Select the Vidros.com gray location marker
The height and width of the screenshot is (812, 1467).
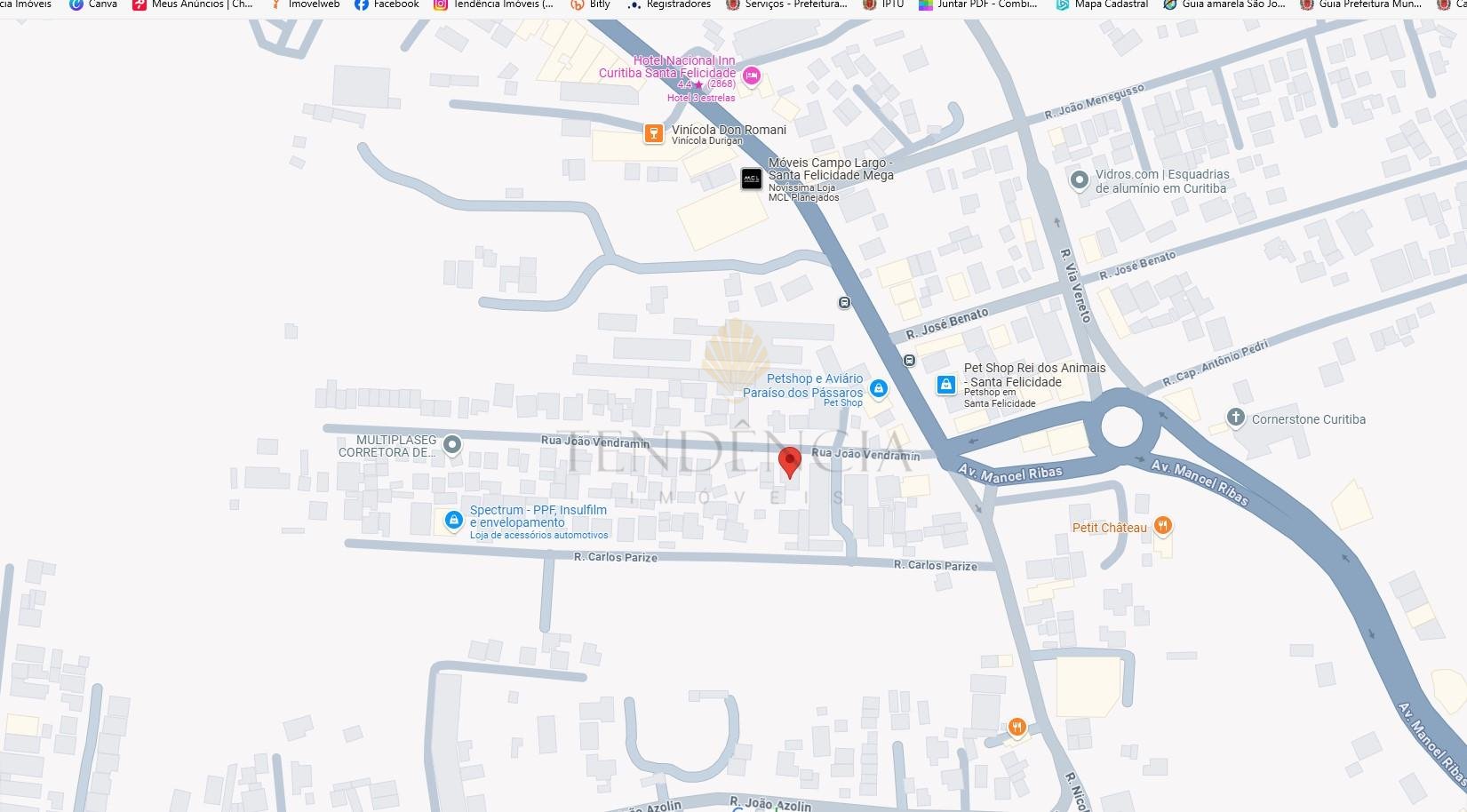1079,180
